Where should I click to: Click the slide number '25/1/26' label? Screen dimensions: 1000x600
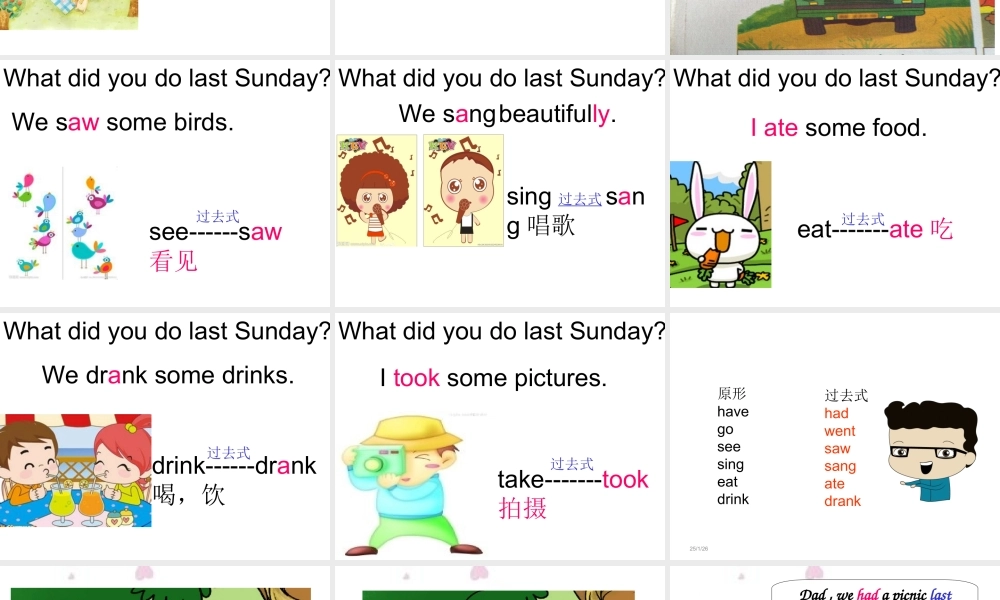pos(700,548)
